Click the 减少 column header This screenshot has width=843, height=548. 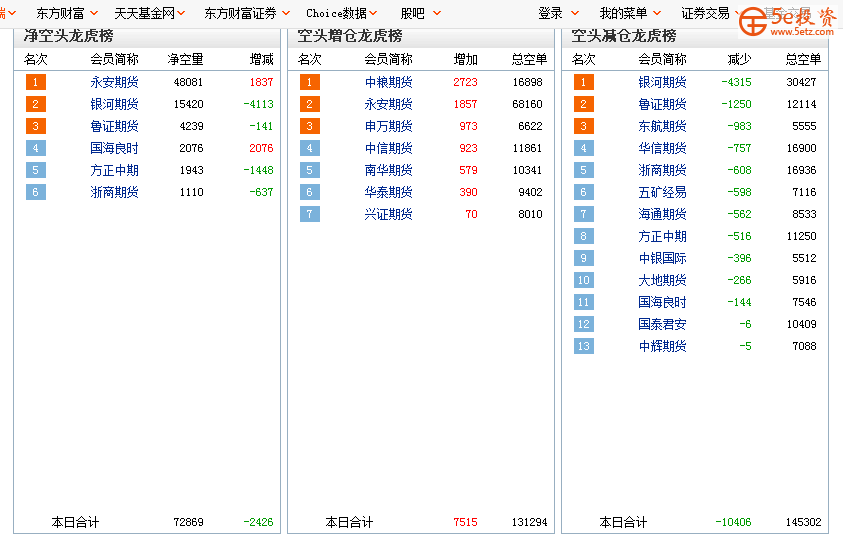pos(739,59)
